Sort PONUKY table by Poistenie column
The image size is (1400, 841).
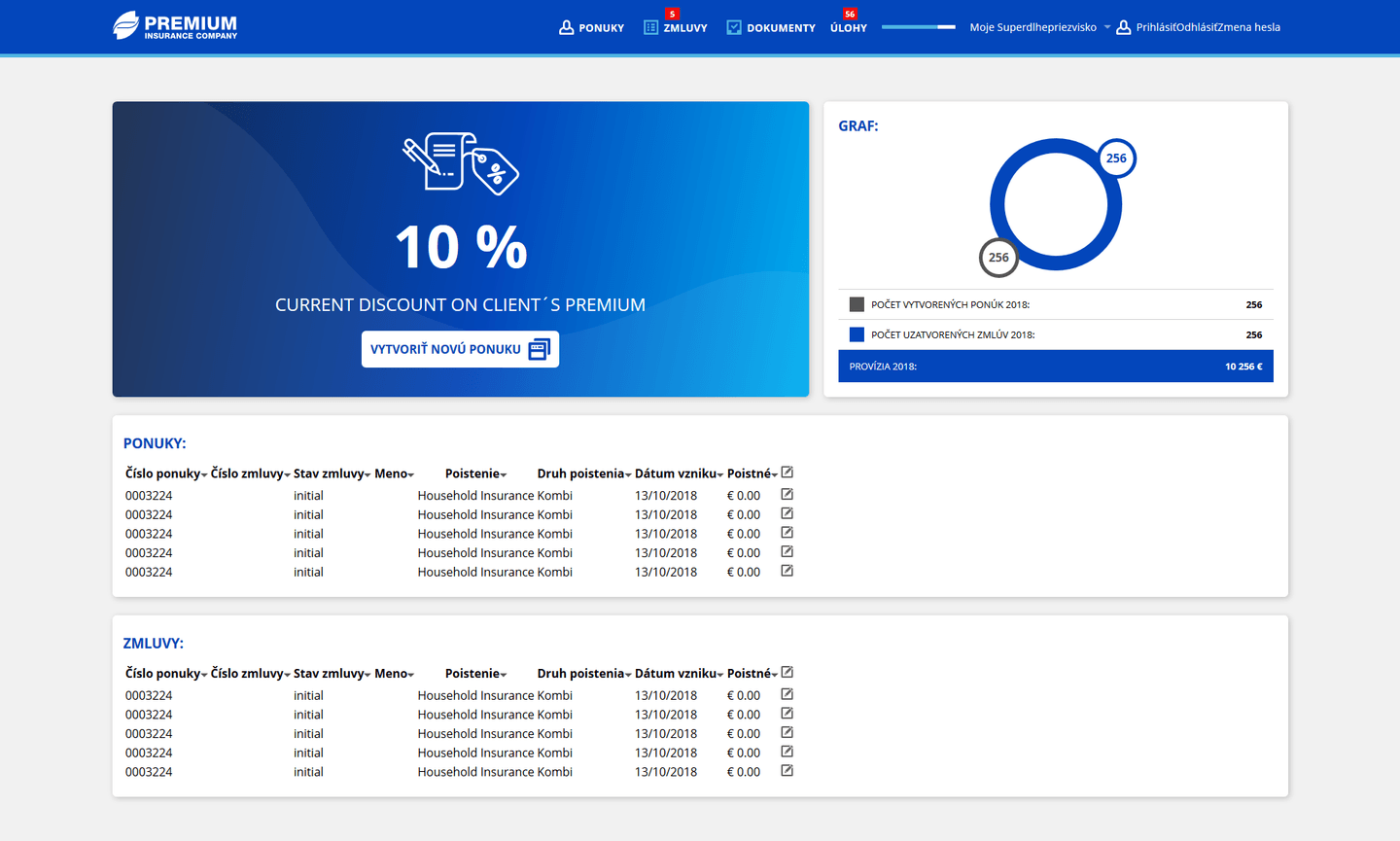click(x=476, y=473)
